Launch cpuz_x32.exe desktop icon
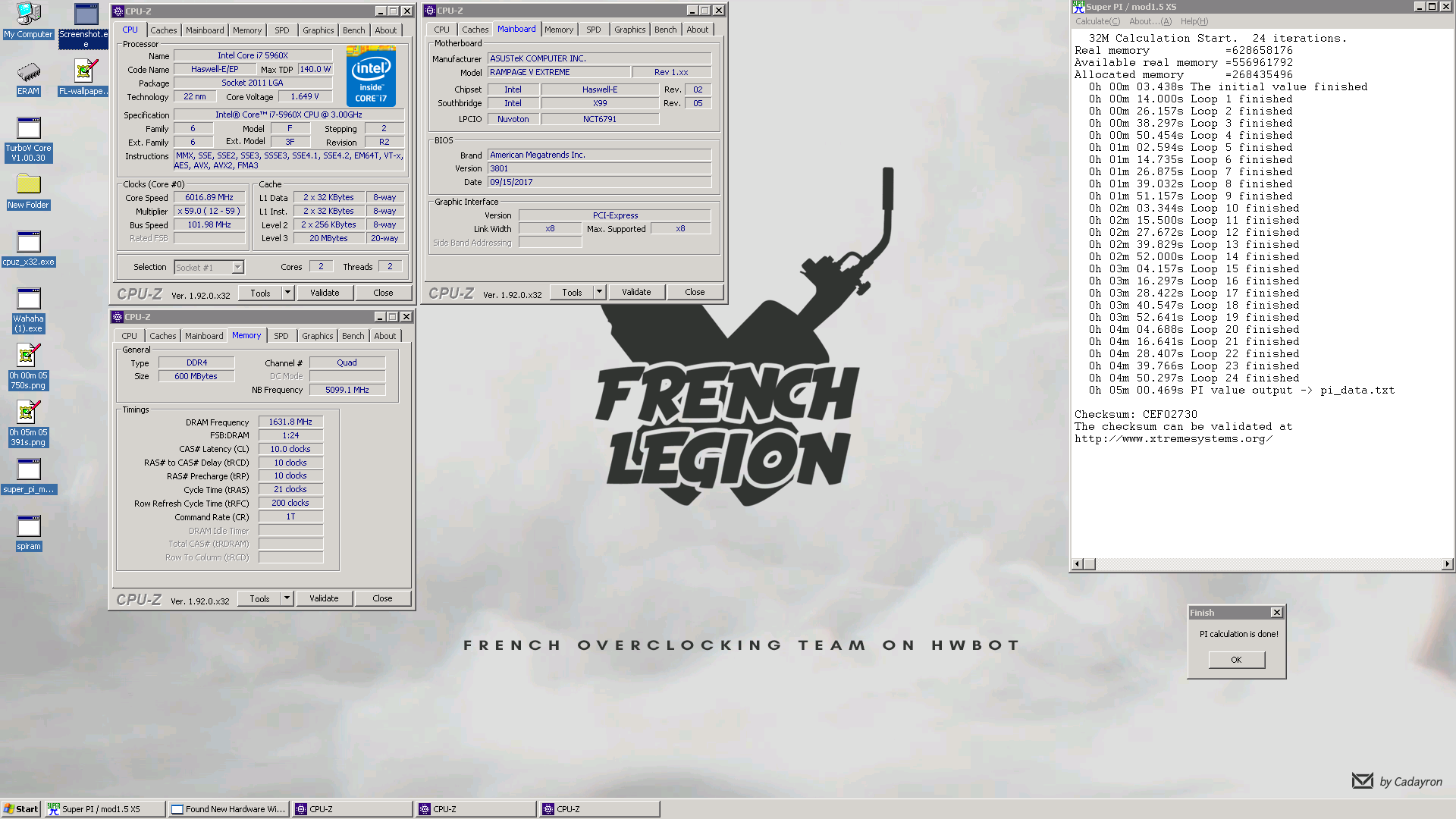The height and width of the screenshot is (819, 1456). click(28, 249)
